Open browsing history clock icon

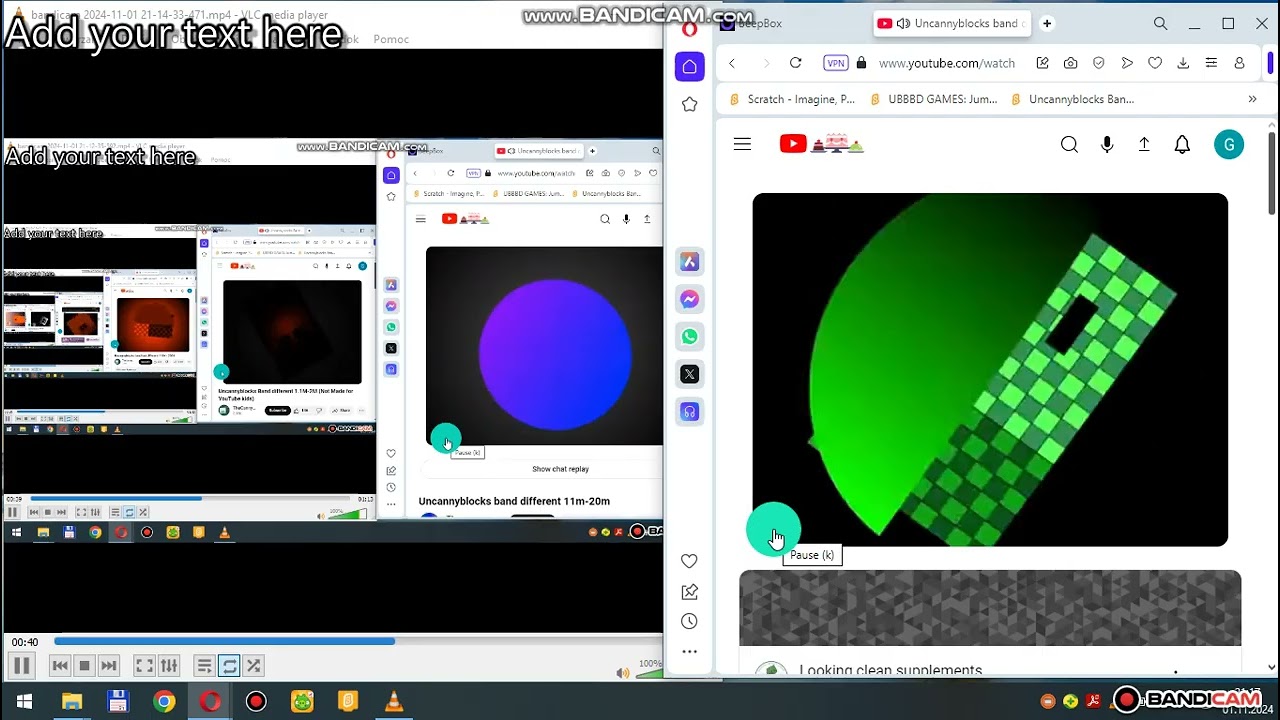[689, 621]
